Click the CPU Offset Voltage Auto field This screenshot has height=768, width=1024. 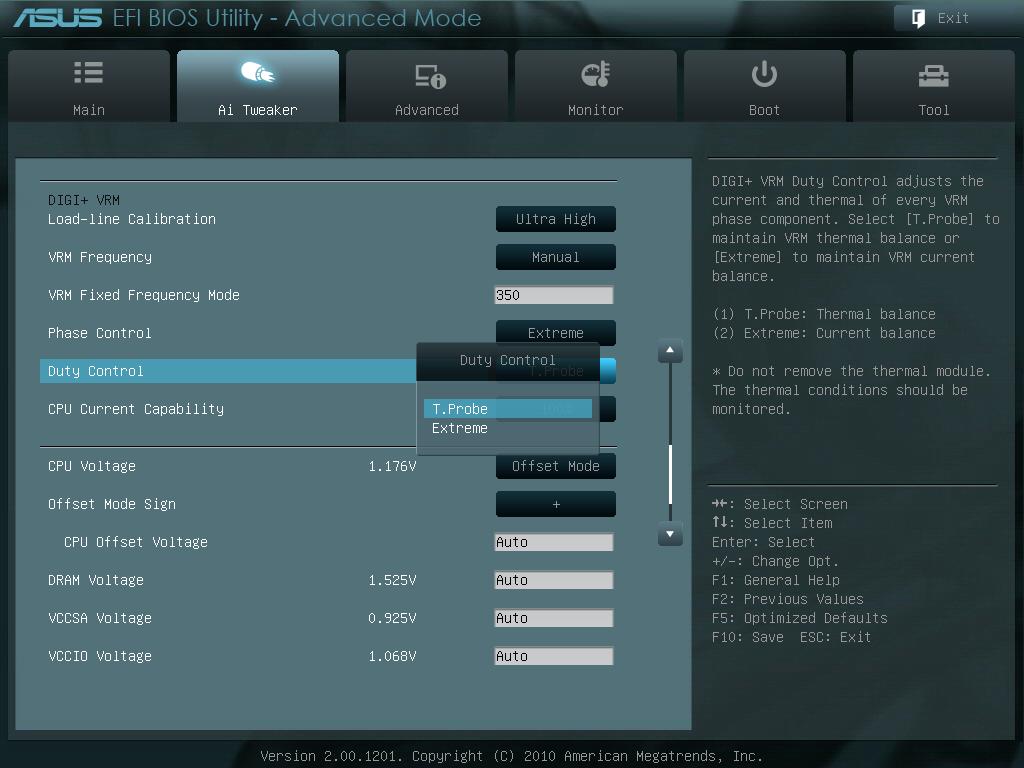tap(554, 542)
